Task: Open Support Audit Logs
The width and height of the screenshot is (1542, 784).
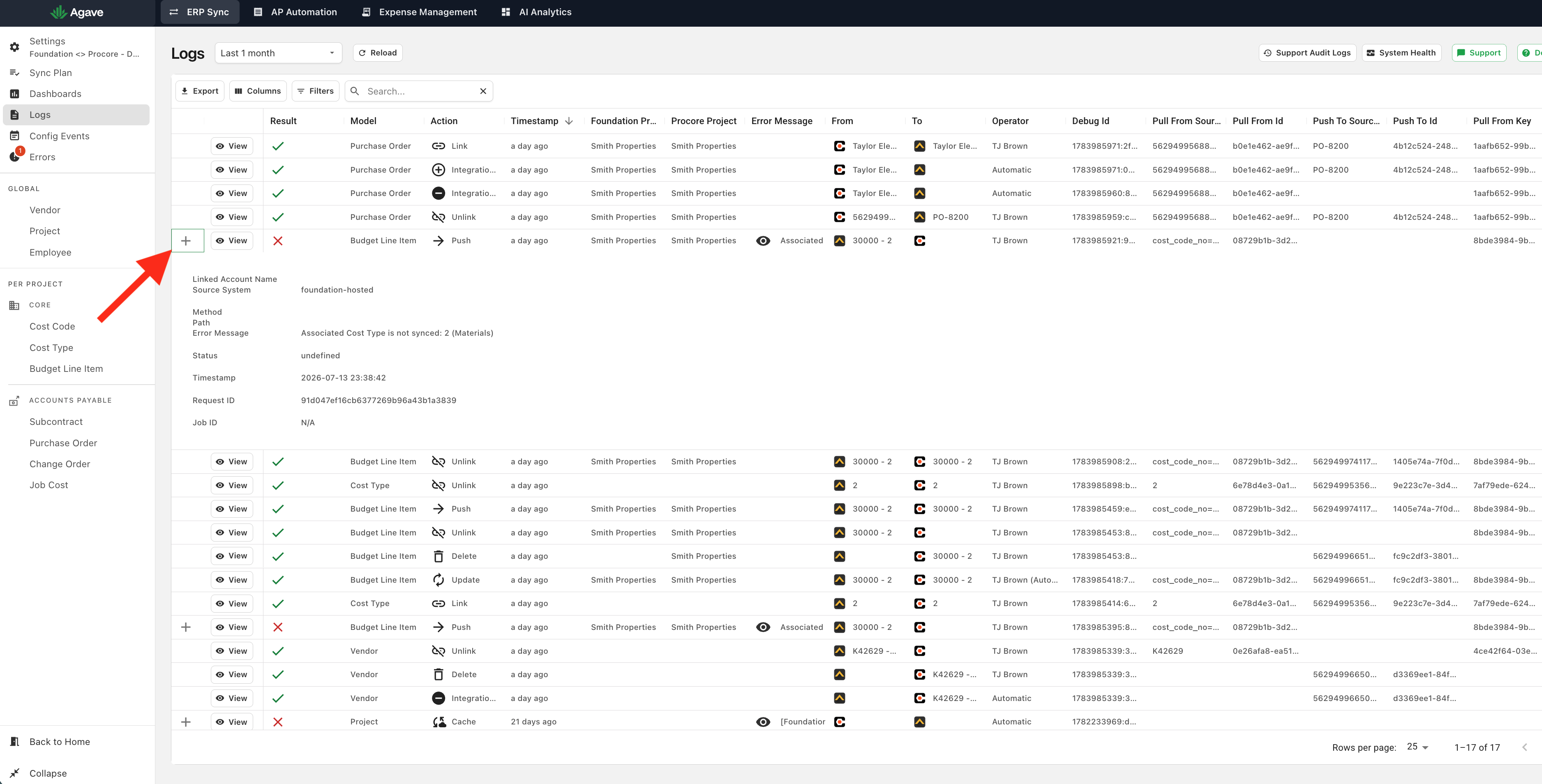Action: [x=1307, y=53]
